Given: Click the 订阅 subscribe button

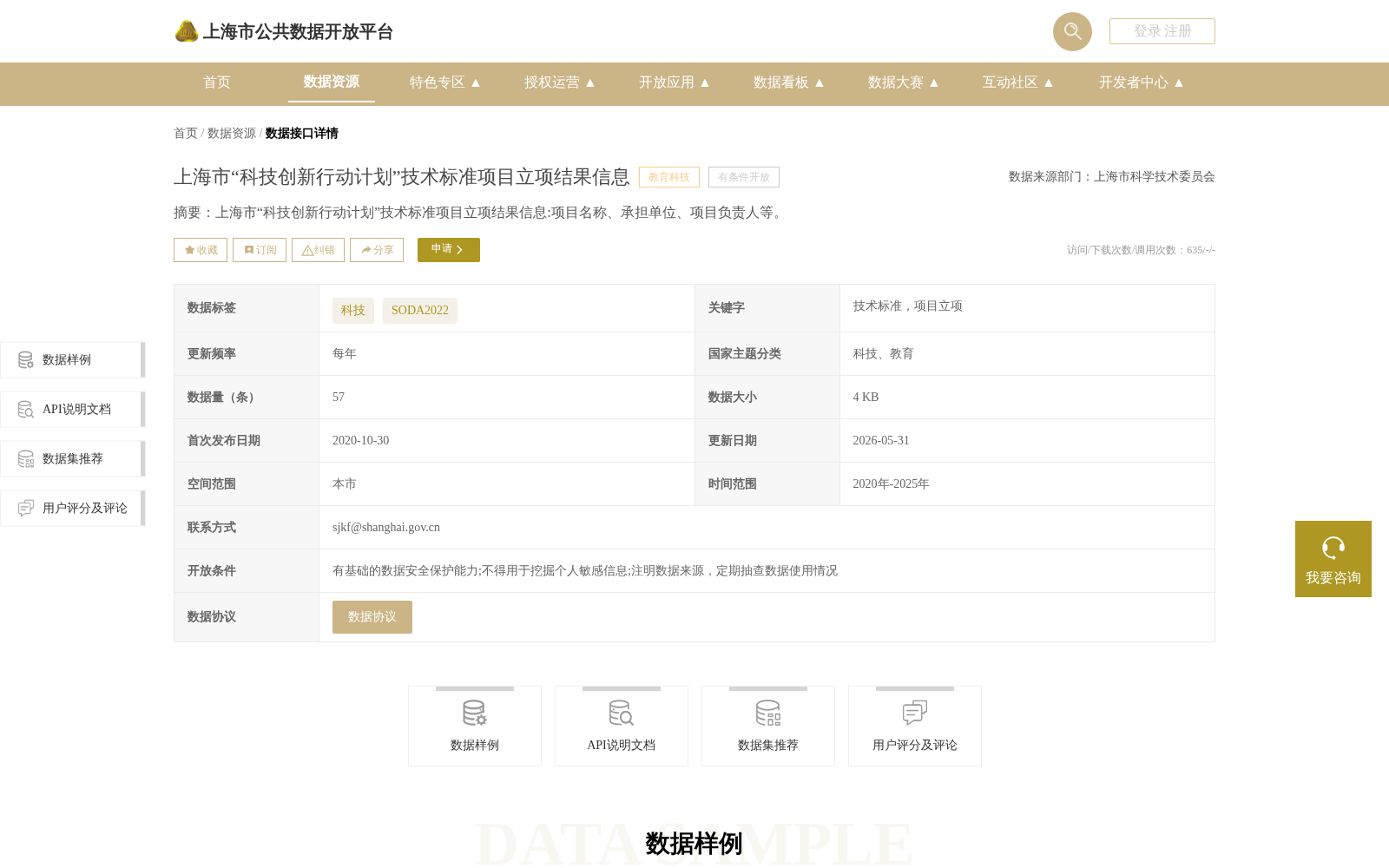Looking at the screenshot, I should tap(260, 250).
